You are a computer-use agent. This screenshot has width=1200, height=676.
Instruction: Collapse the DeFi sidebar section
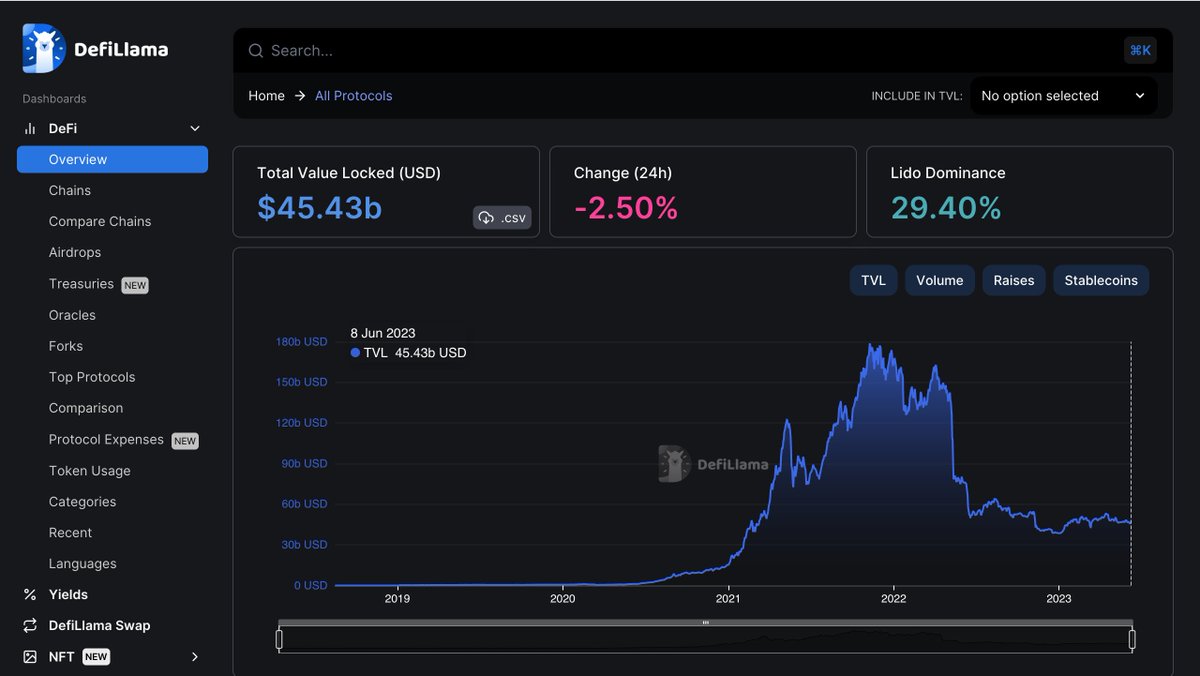pos(195,128)
